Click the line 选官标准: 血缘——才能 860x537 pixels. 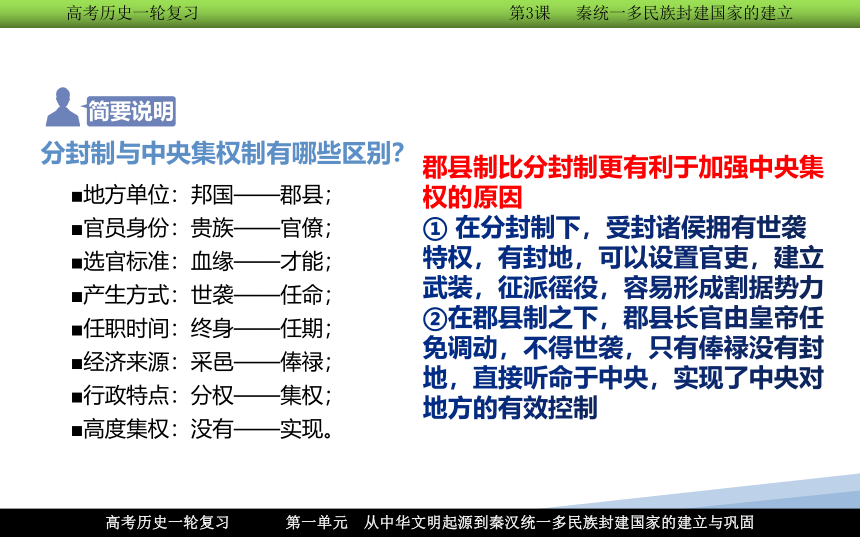pos(201,262)
